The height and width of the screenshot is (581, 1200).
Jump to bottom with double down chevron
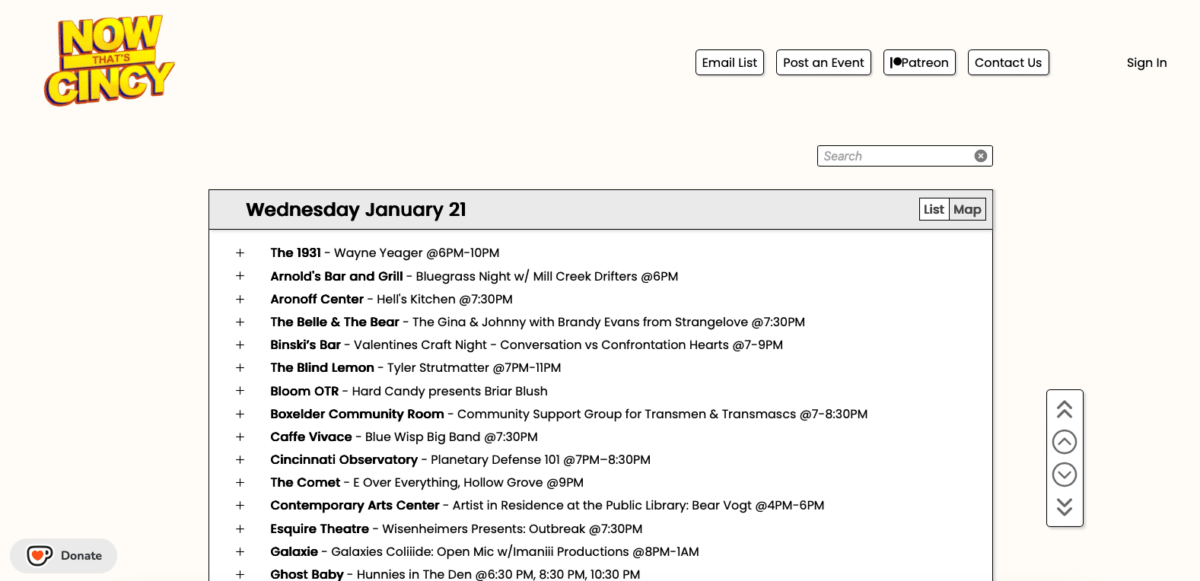pyautogui.click(x=1064, y=507)
